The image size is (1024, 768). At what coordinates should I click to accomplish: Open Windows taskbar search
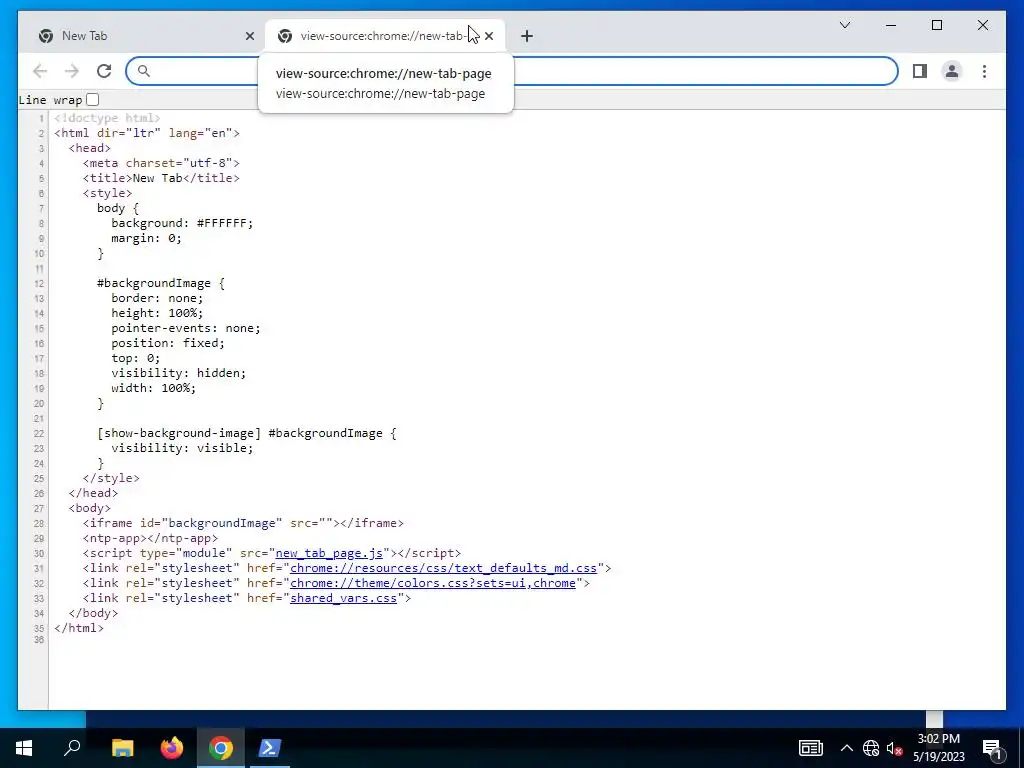(72, 748)
